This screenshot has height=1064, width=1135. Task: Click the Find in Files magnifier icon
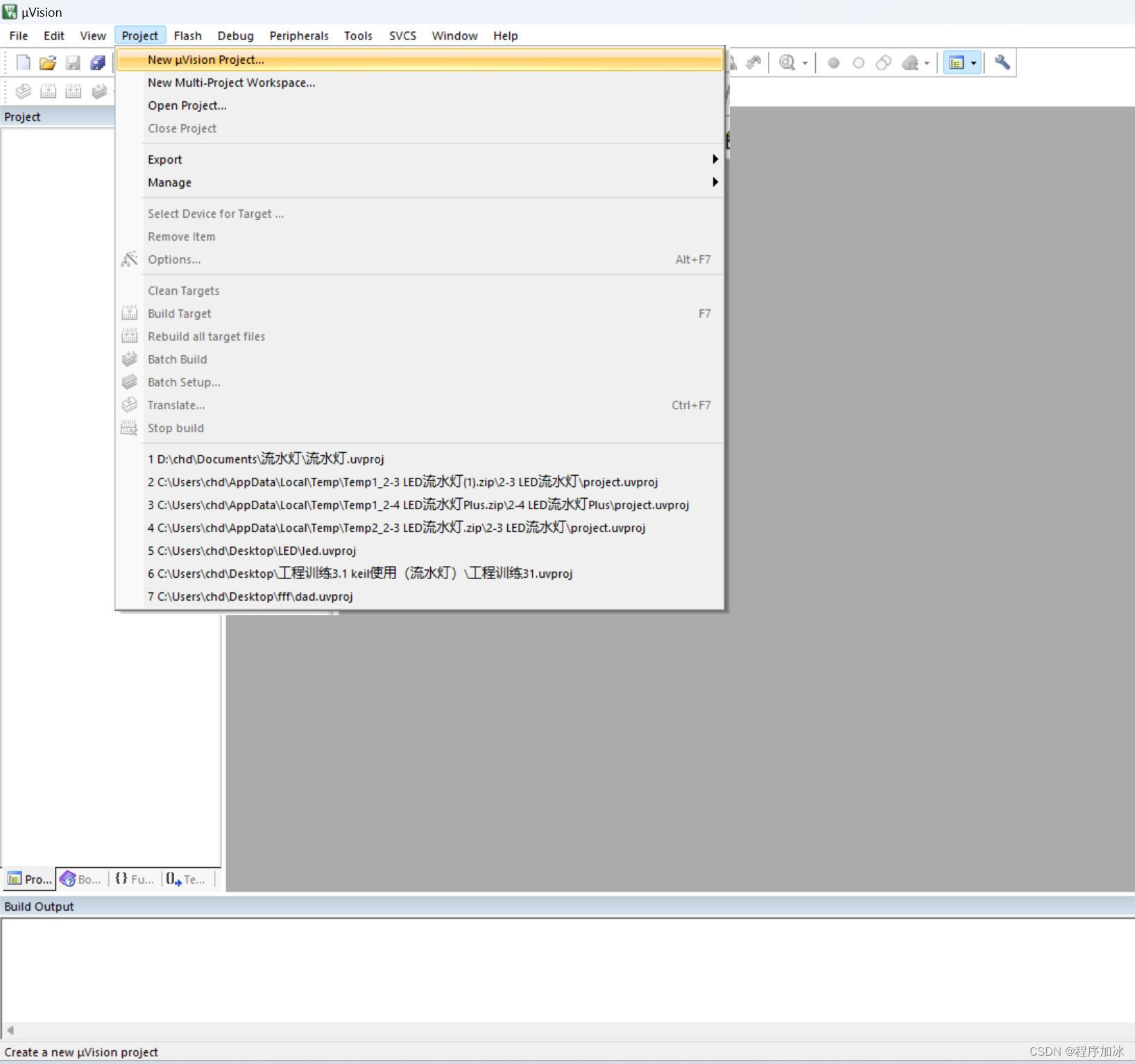(x=787, y=63)
